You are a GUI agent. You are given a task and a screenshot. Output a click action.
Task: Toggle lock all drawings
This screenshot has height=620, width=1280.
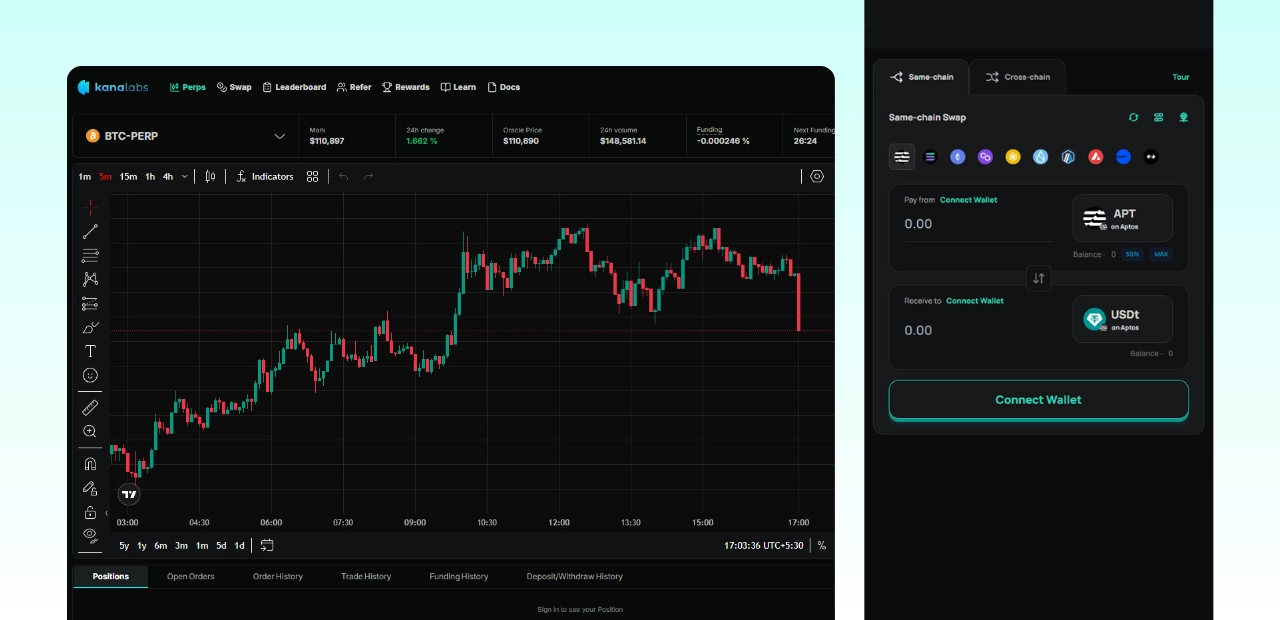90,512
